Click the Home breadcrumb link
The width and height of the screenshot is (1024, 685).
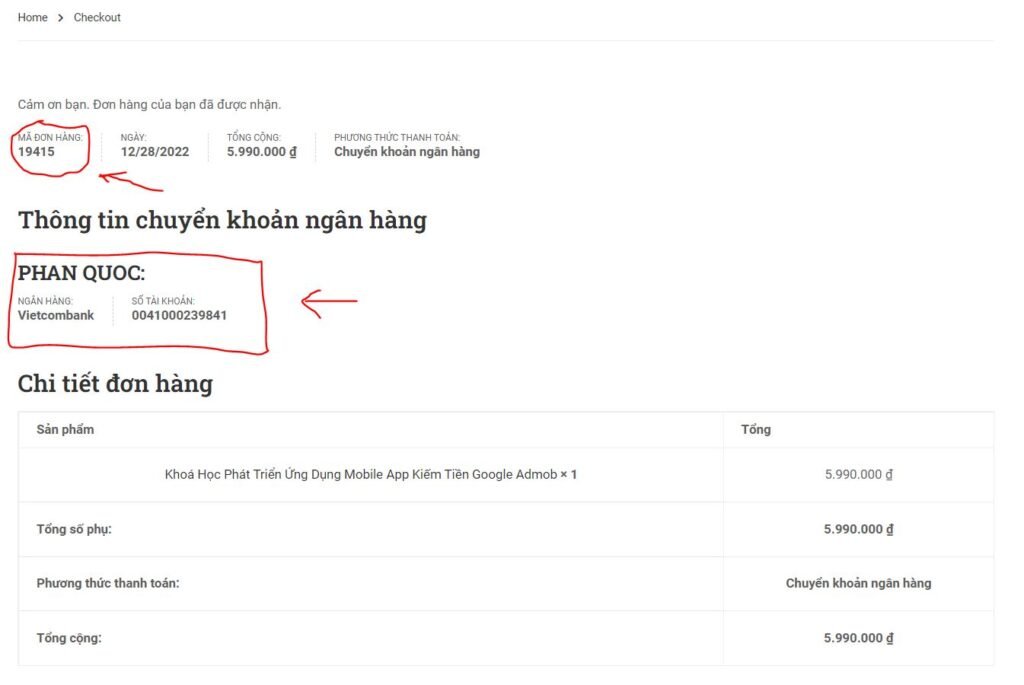point(32,18)
